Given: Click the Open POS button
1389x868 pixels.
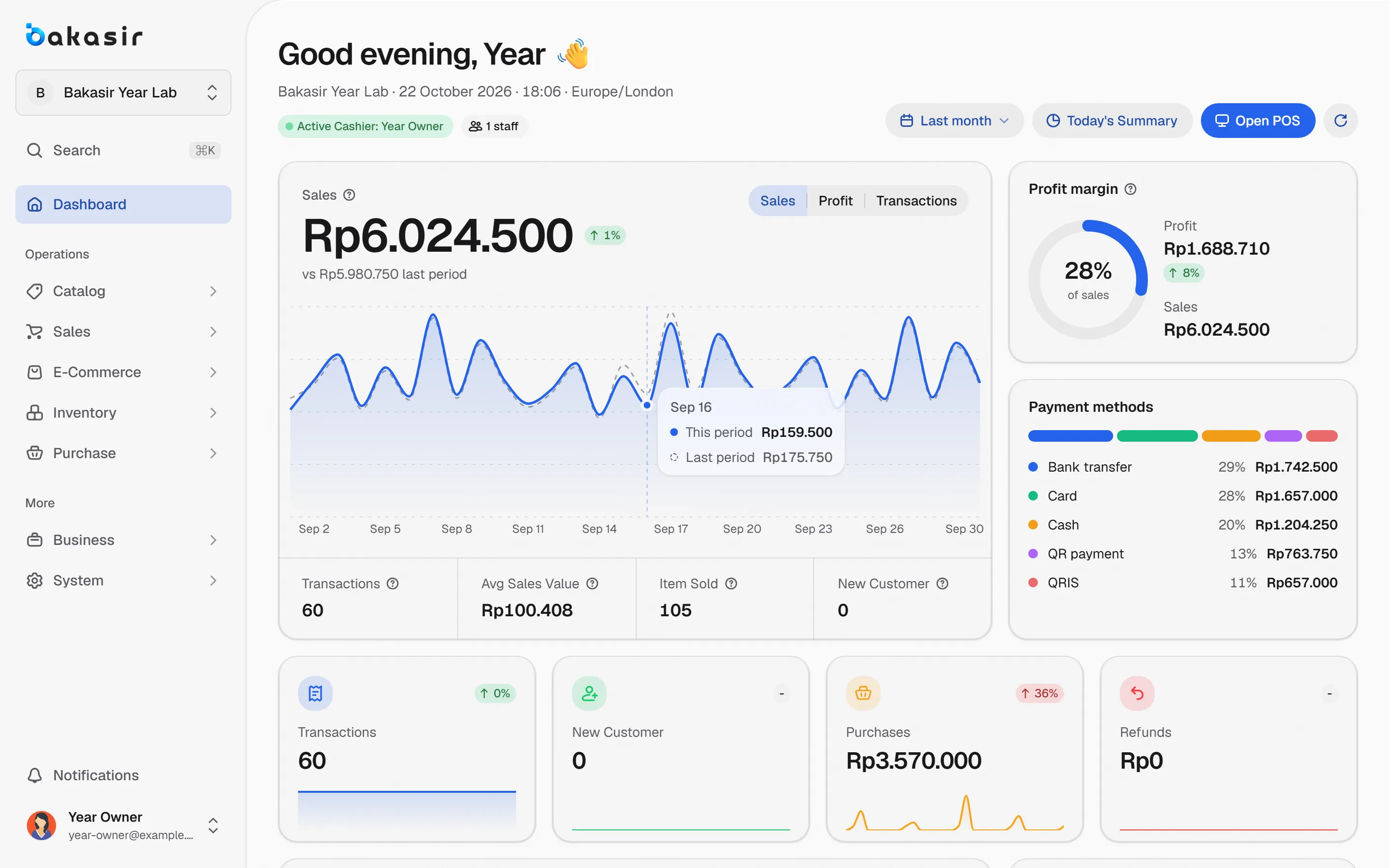Looking at the screenshot, I should click(x=1257, y=121).
